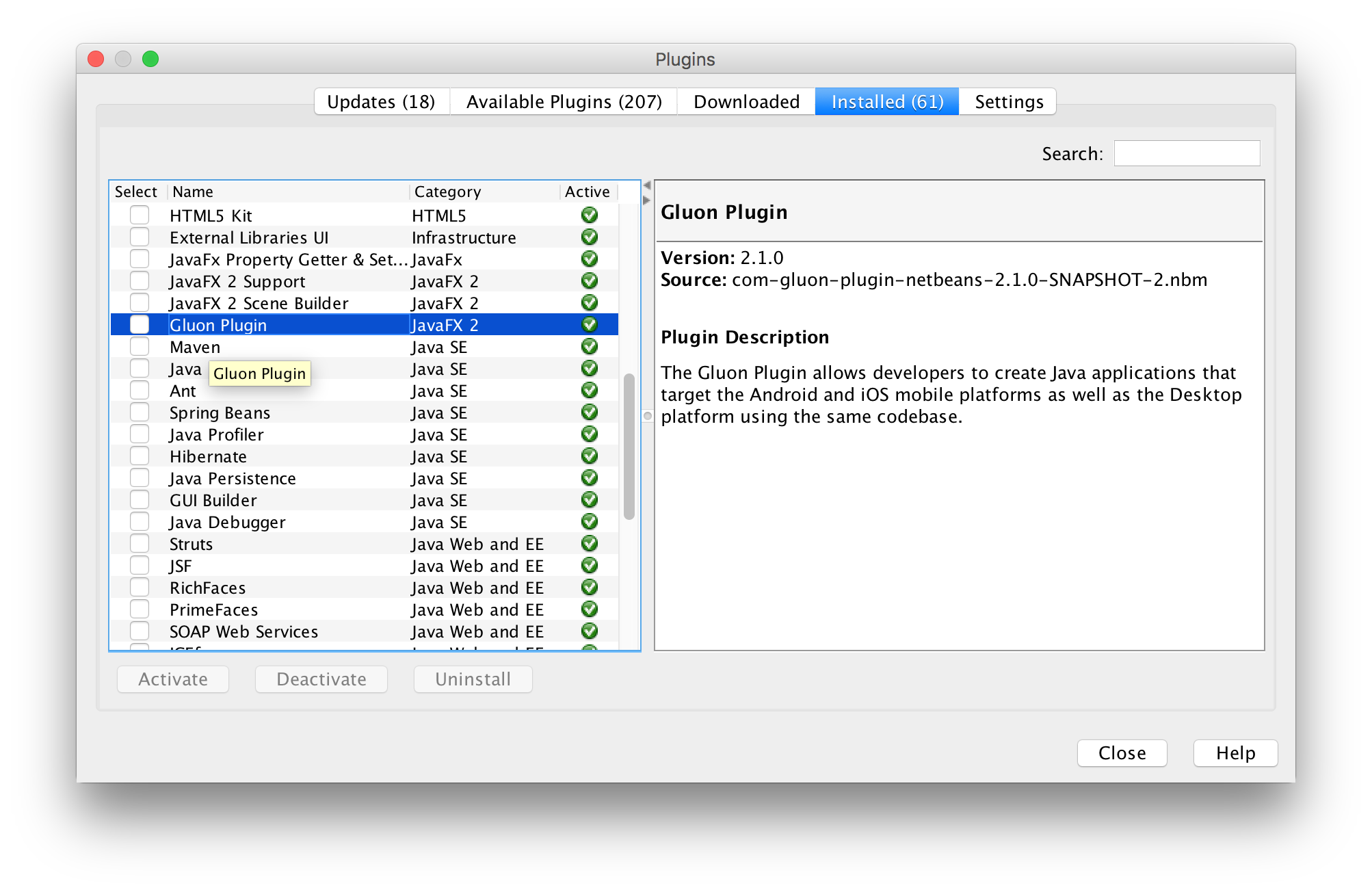Select the Gluon Plugin checkbox
Screen dimensions: 1372x892
140,324
